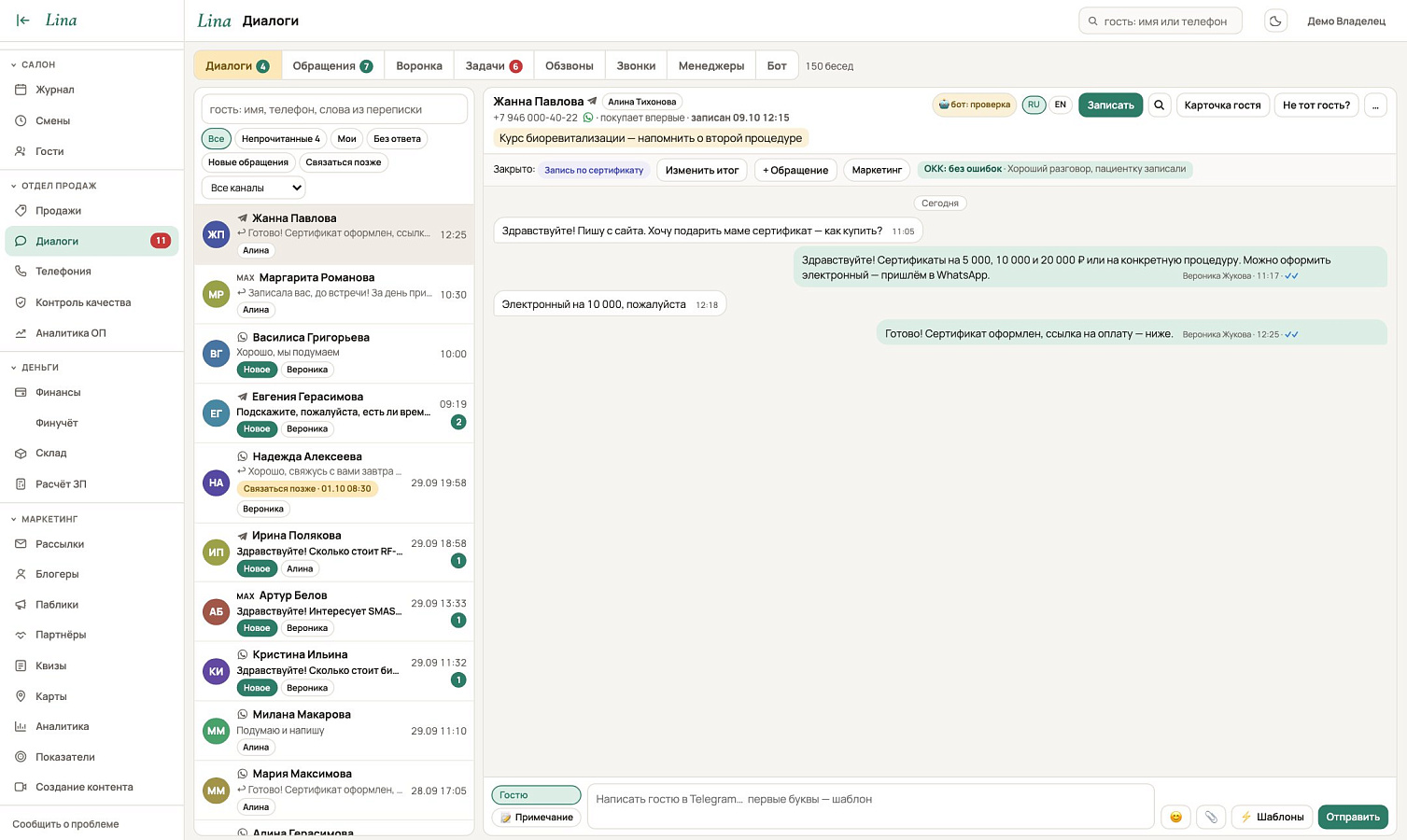Click the Записать button

(1110, 105)
